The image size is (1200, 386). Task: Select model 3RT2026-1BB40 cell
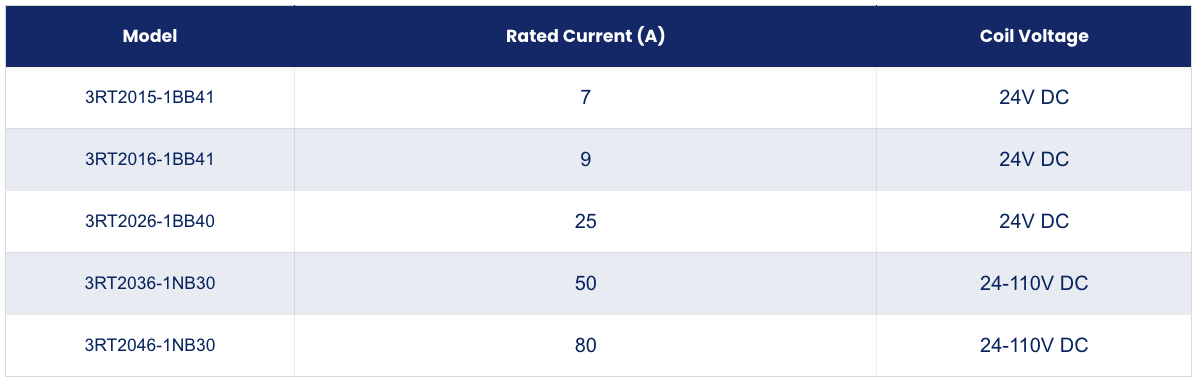pos(150,222)
